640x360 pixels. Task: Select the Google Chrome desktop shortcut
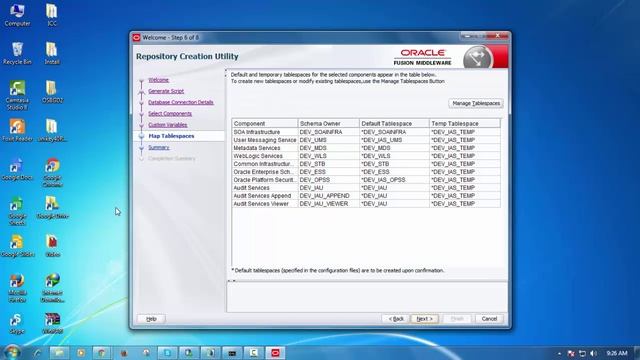click(52, 172)
